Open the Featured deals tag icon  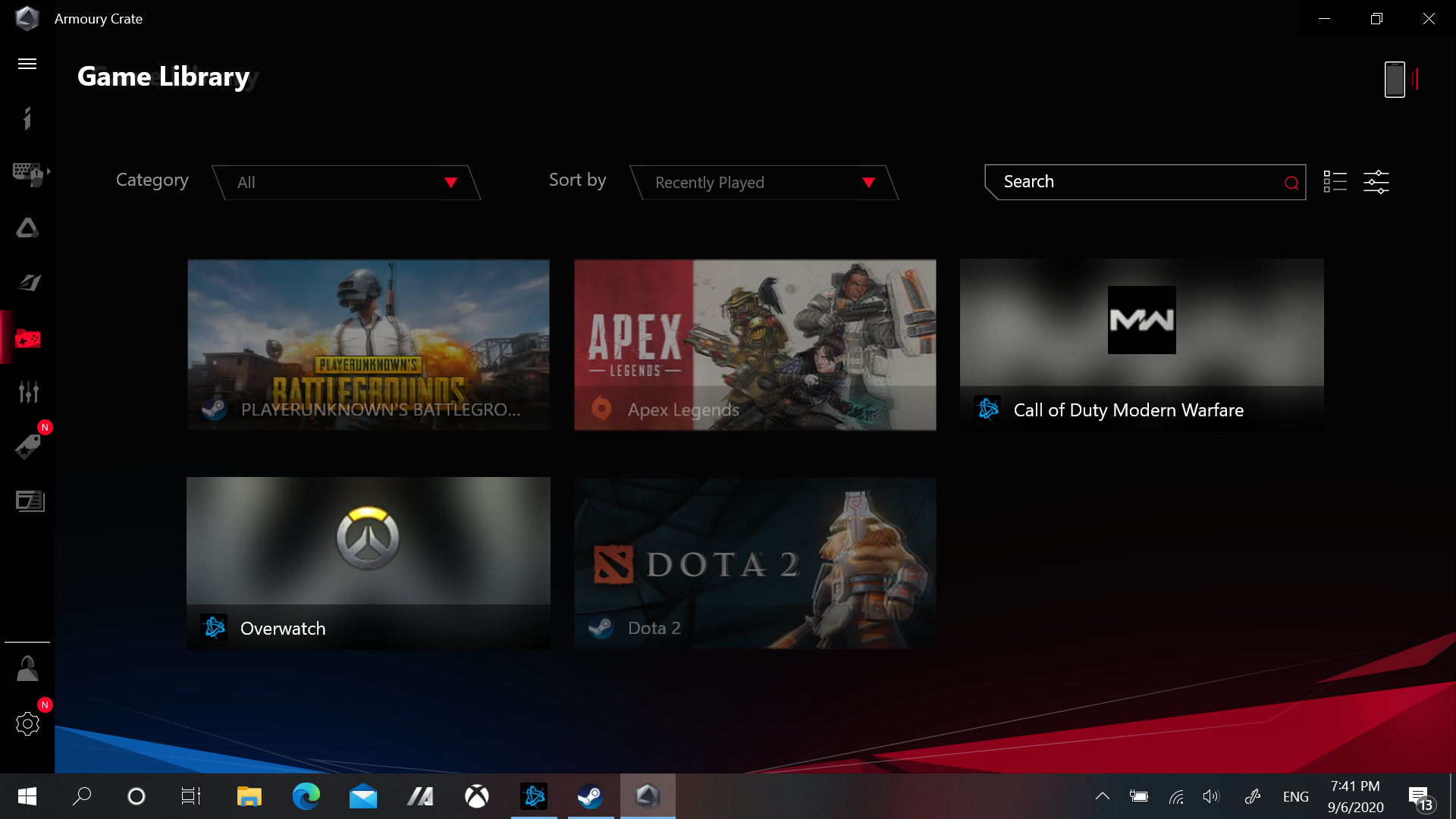coord(28,447)
